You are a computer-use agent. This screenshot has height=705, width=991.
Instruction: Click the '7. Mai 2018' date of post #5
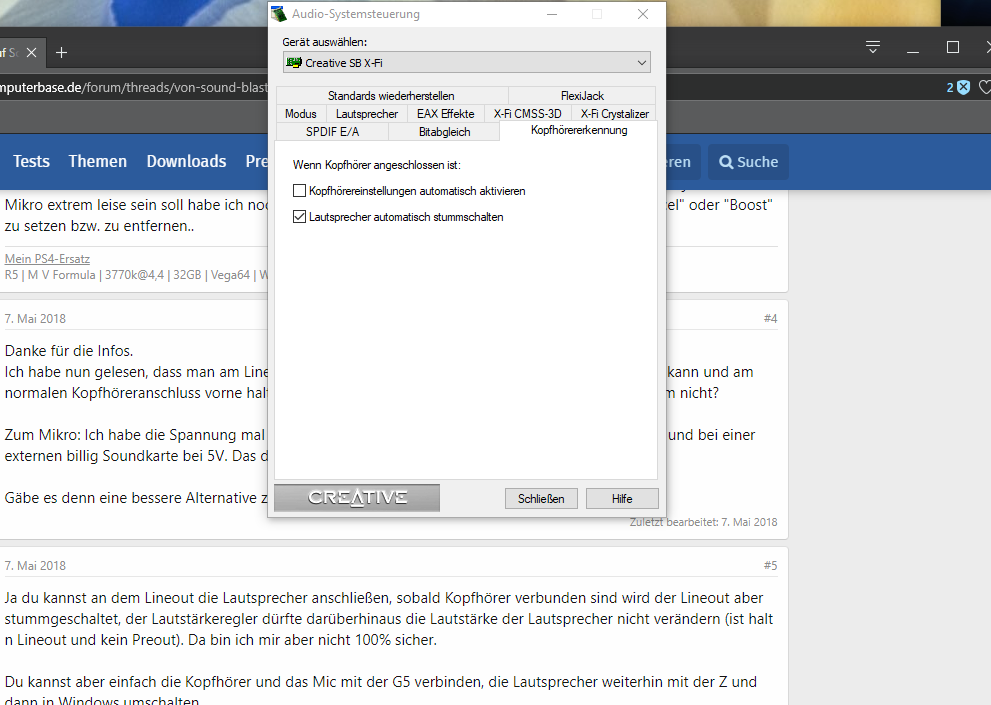point(35,566)
